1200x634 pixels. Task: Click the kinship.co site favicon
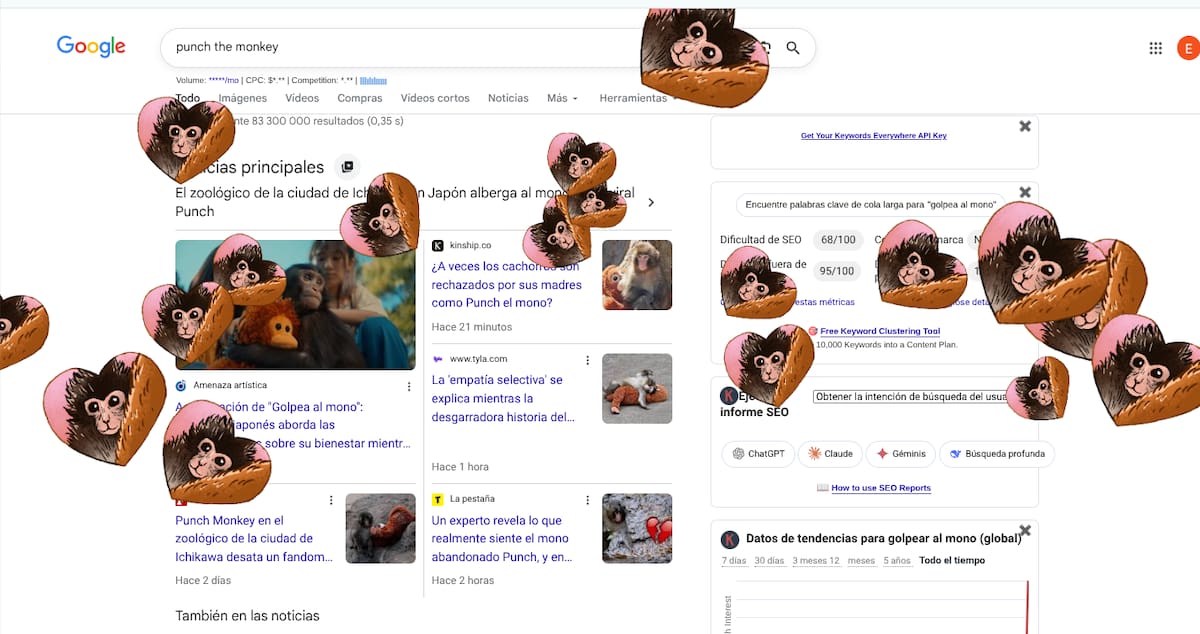click(x=437, y=244)
